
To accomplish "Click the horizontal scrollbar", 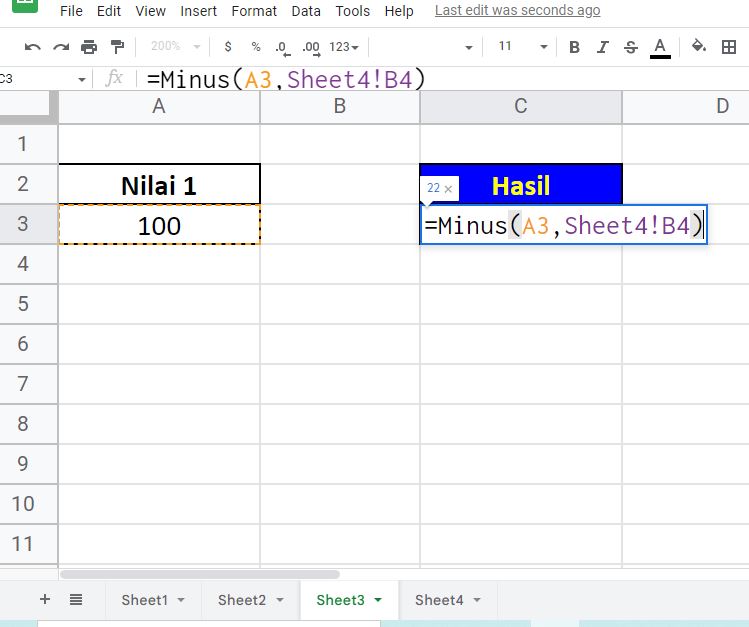I will (200, 574).
